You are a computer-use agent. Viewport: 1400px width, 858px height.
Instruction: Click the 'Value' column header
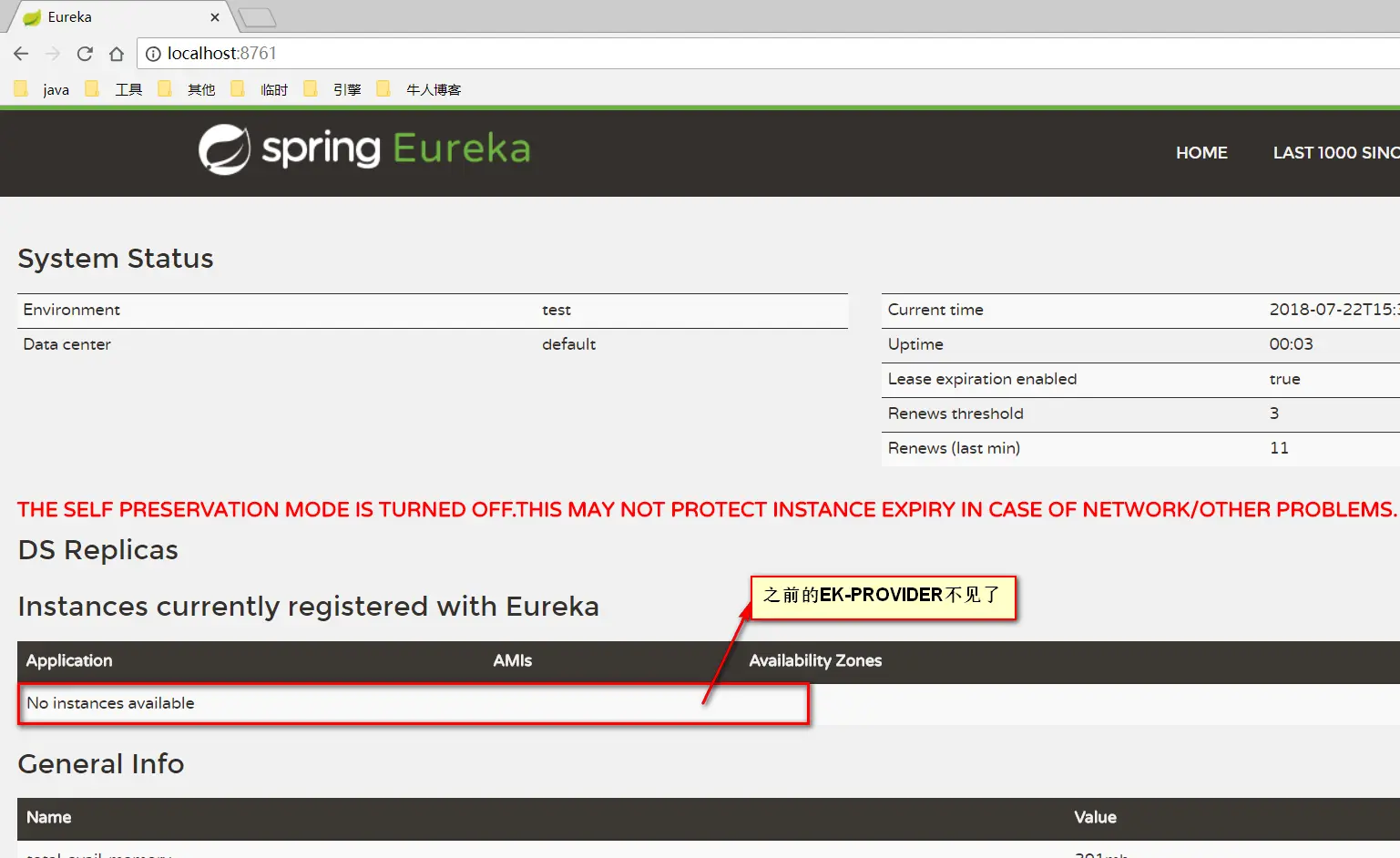coord(1095,818)
